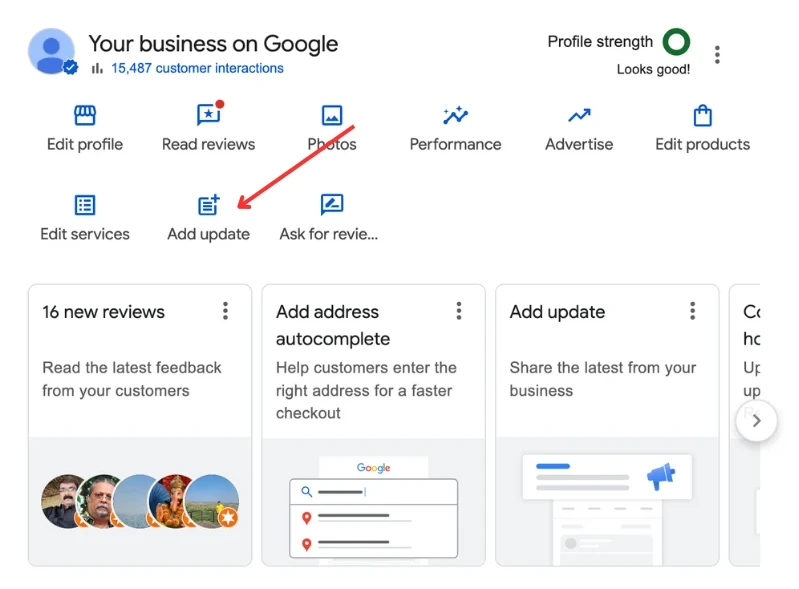
Task: Open Read reviews icon with red dot
Action: click(209, 113)
